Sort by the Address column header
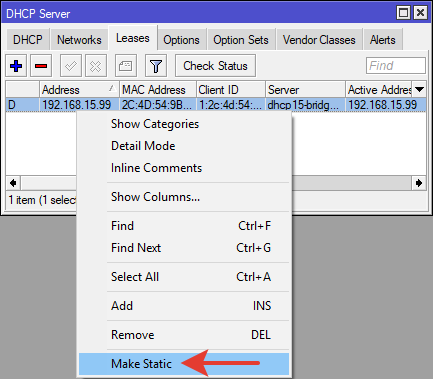 [x=79, y=89]
